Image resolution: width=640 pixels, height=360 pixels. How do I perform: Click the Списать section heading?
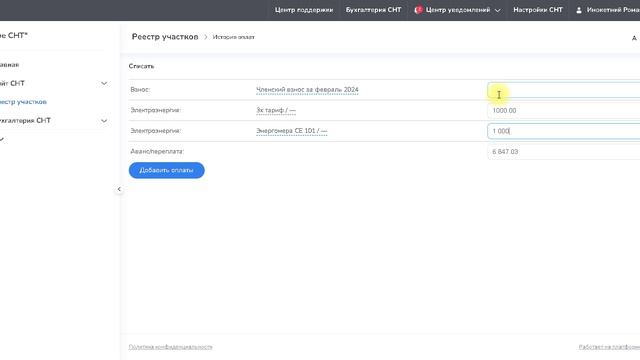pyautogui.click(x=141, y=66)
